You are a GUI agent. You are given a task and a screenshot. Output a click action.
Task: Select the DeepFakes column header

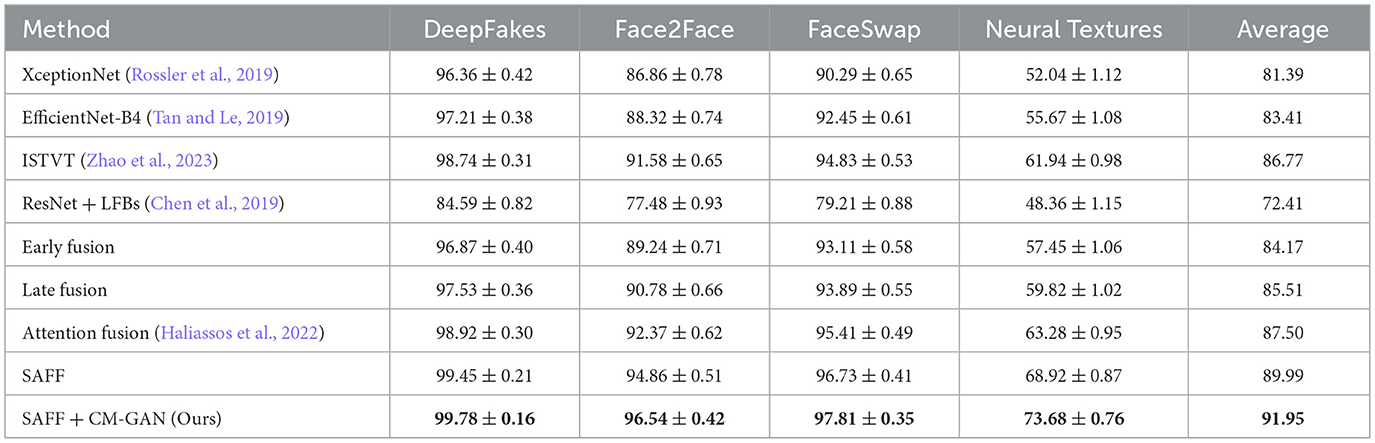[484, 29]
